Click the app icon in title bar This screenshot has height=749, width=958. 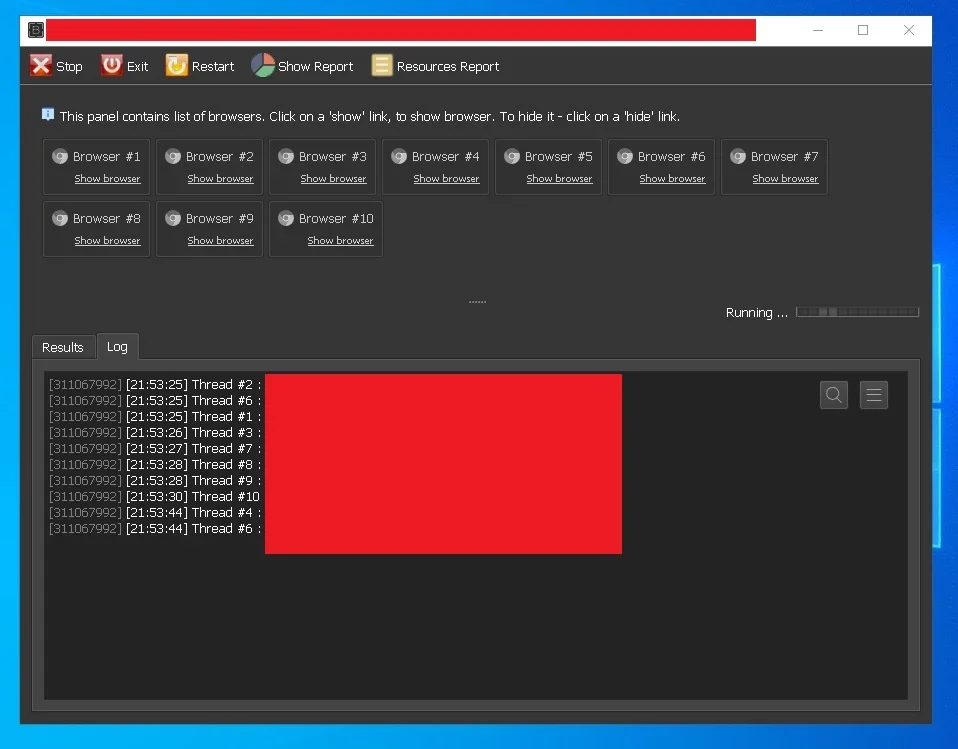(x=36, y=30)
